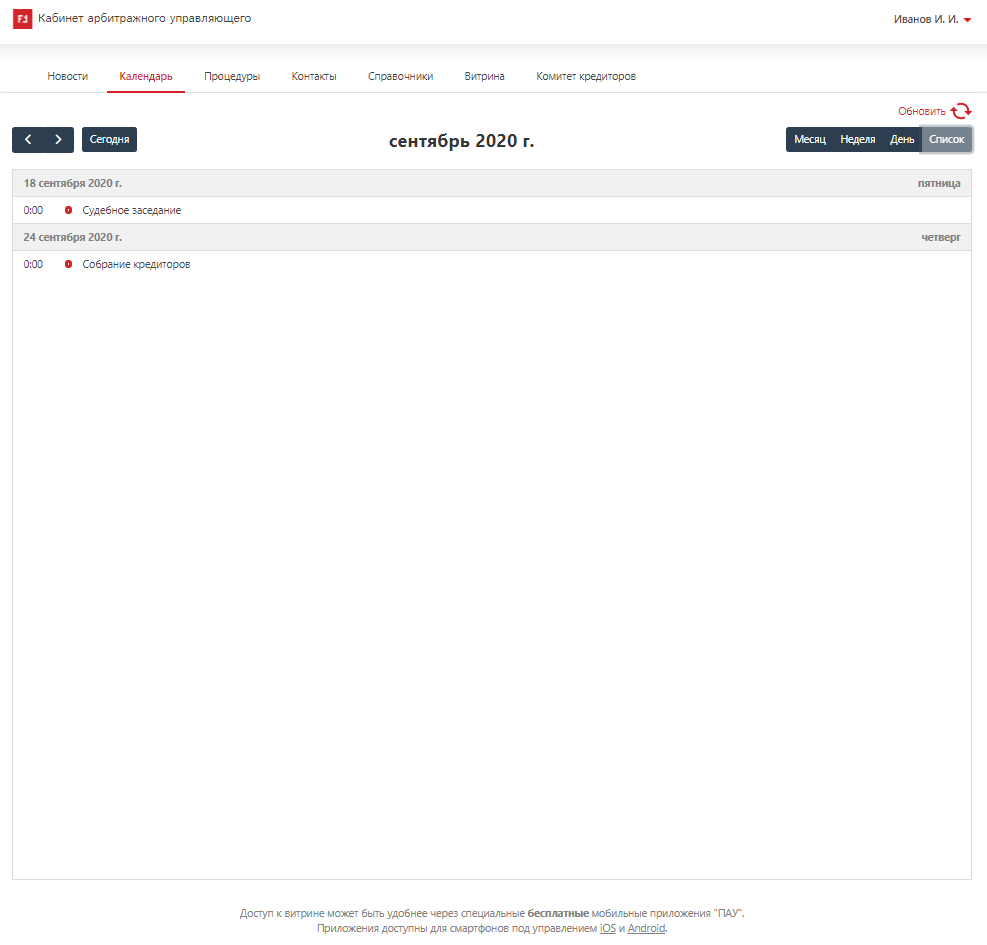987x945 pixels.
Task: Switch calendar to Неделя view
Action: point(857,140)
